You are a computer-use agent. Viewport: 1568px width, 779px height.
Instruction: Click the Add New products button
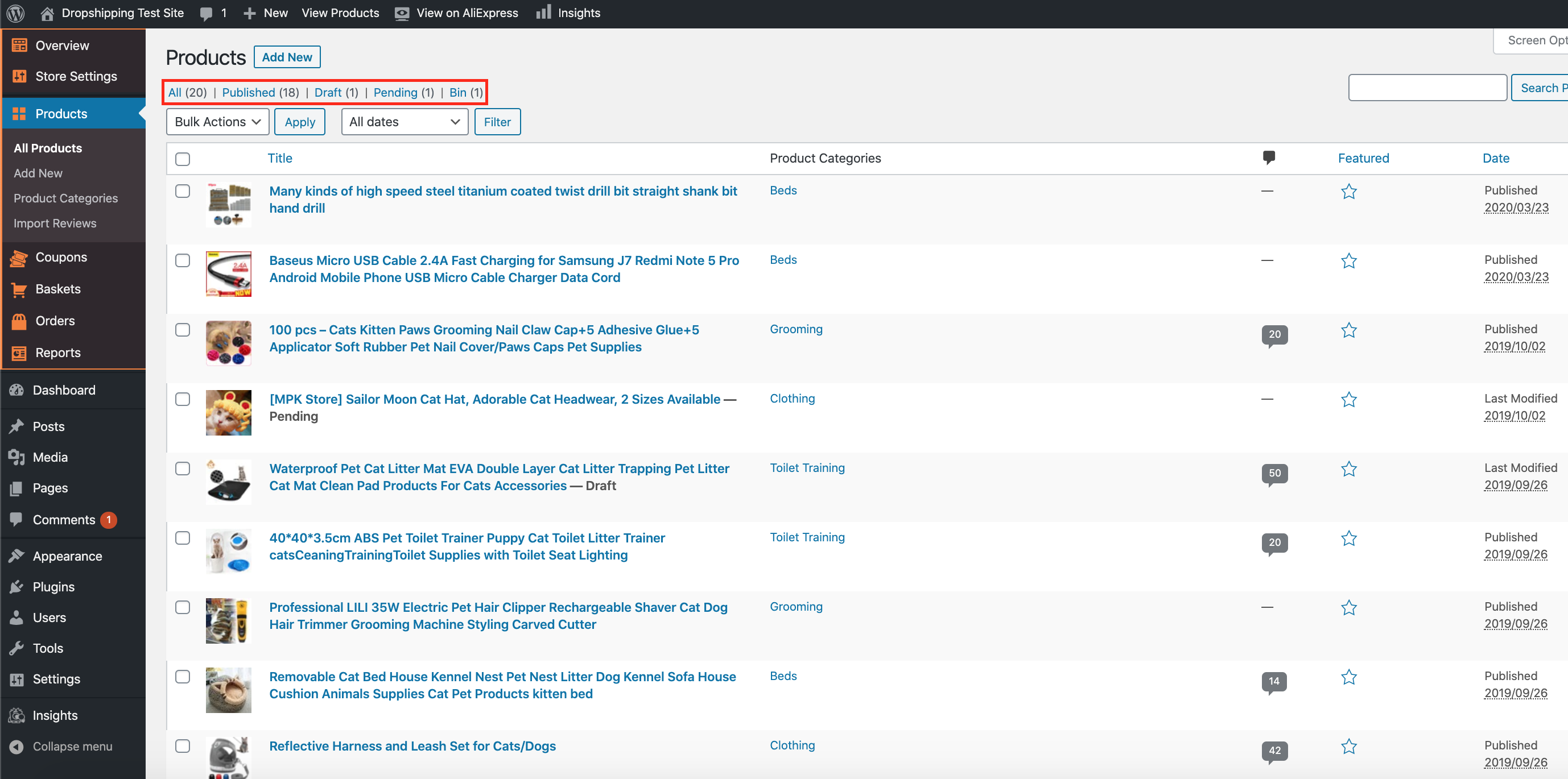[x=287, y=57]
